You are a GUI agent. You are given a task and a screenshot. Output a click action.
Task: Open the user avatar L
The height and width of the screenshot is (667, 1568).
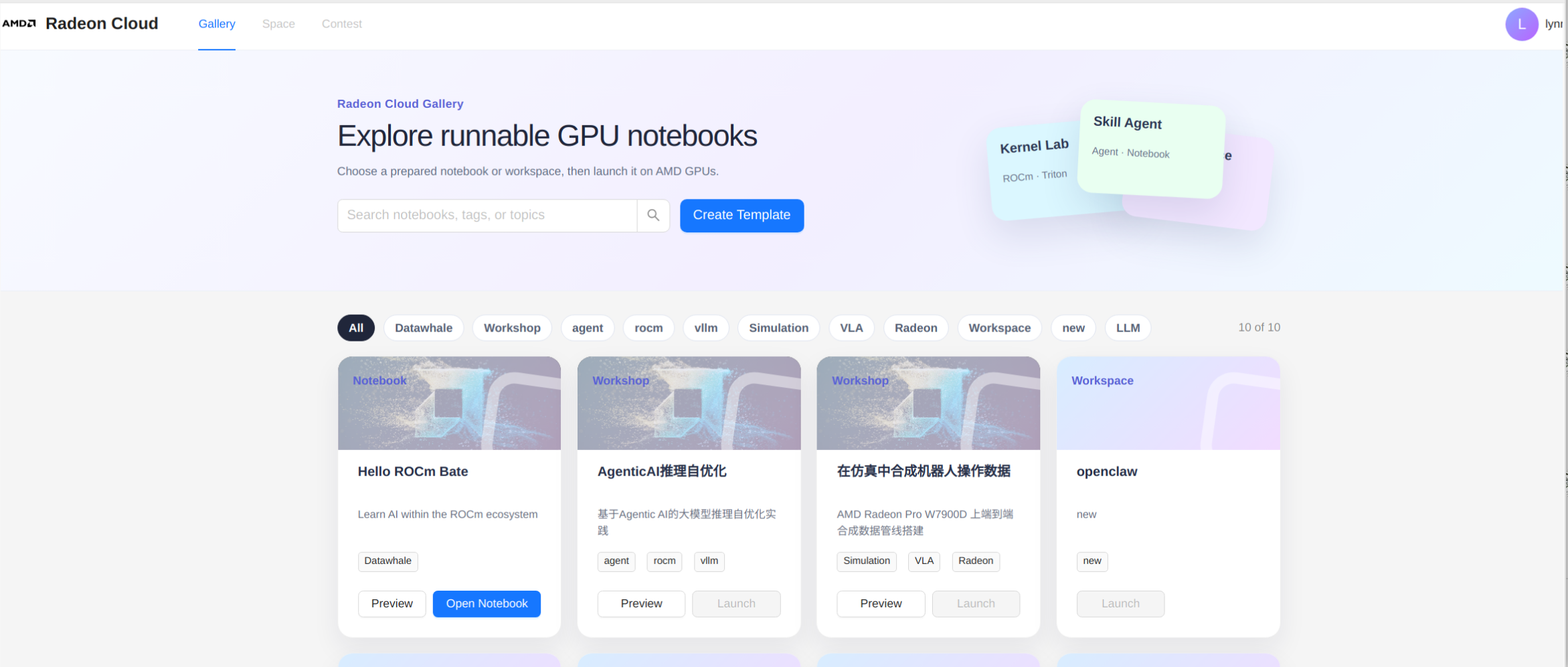[1521, 24]
